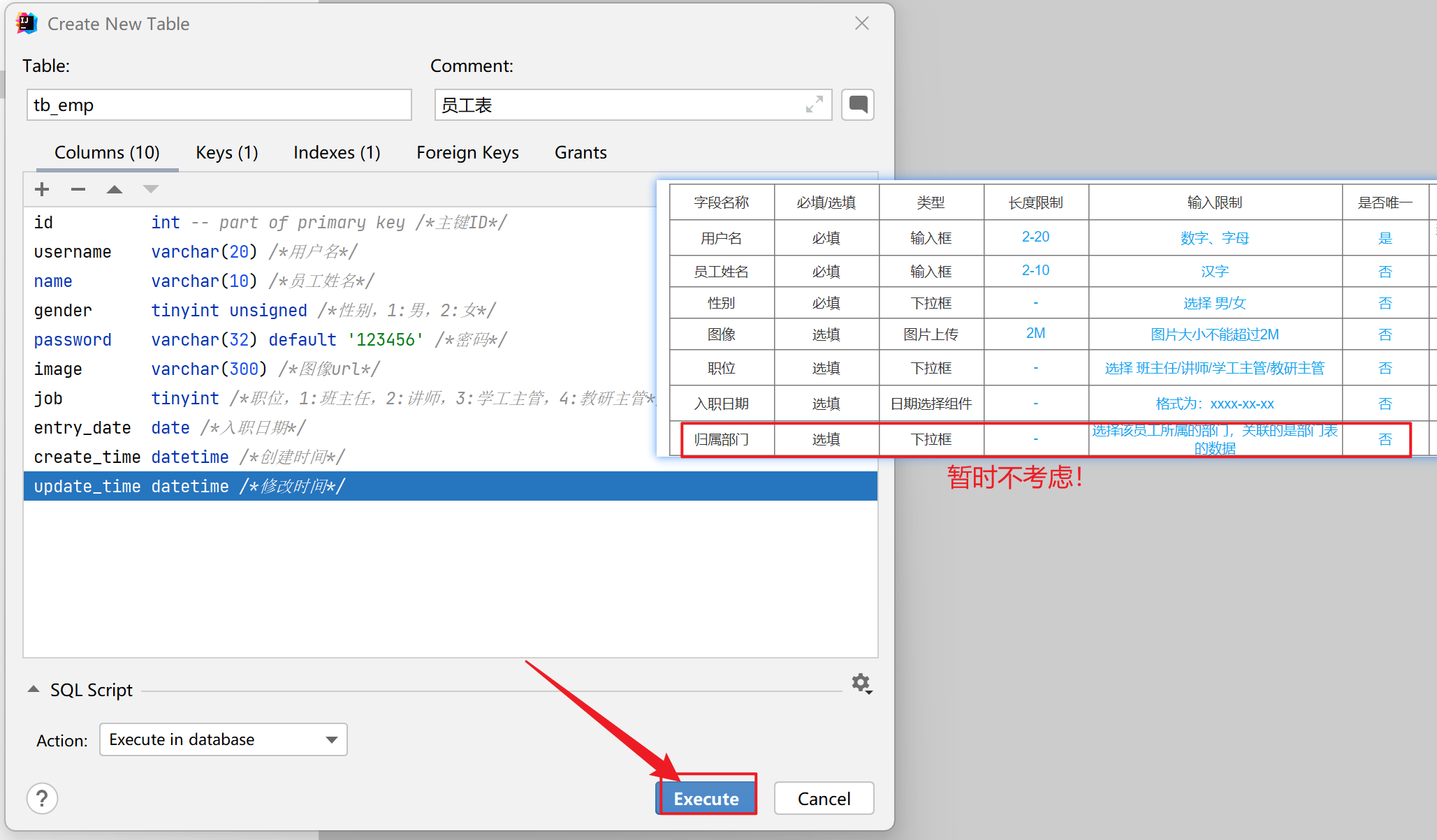Switch to Columns (10) tab
Image resolution: width=1437 pixels, height=840 pixels.
[107, 152]
